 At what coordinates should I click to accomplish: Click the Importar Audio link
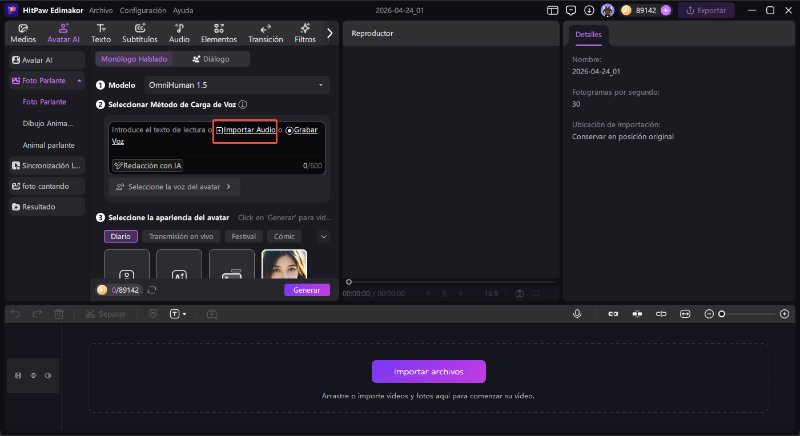point(245,130)
